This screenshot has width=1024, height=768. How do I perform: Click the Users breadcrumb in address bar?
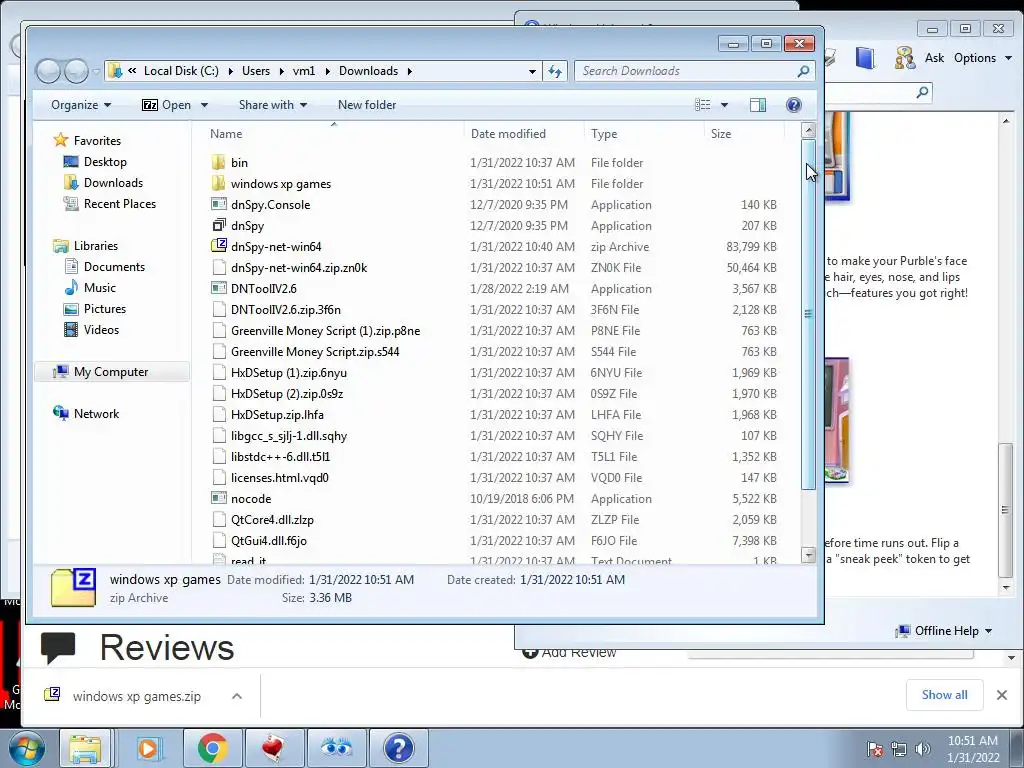[x=255, y=71]
